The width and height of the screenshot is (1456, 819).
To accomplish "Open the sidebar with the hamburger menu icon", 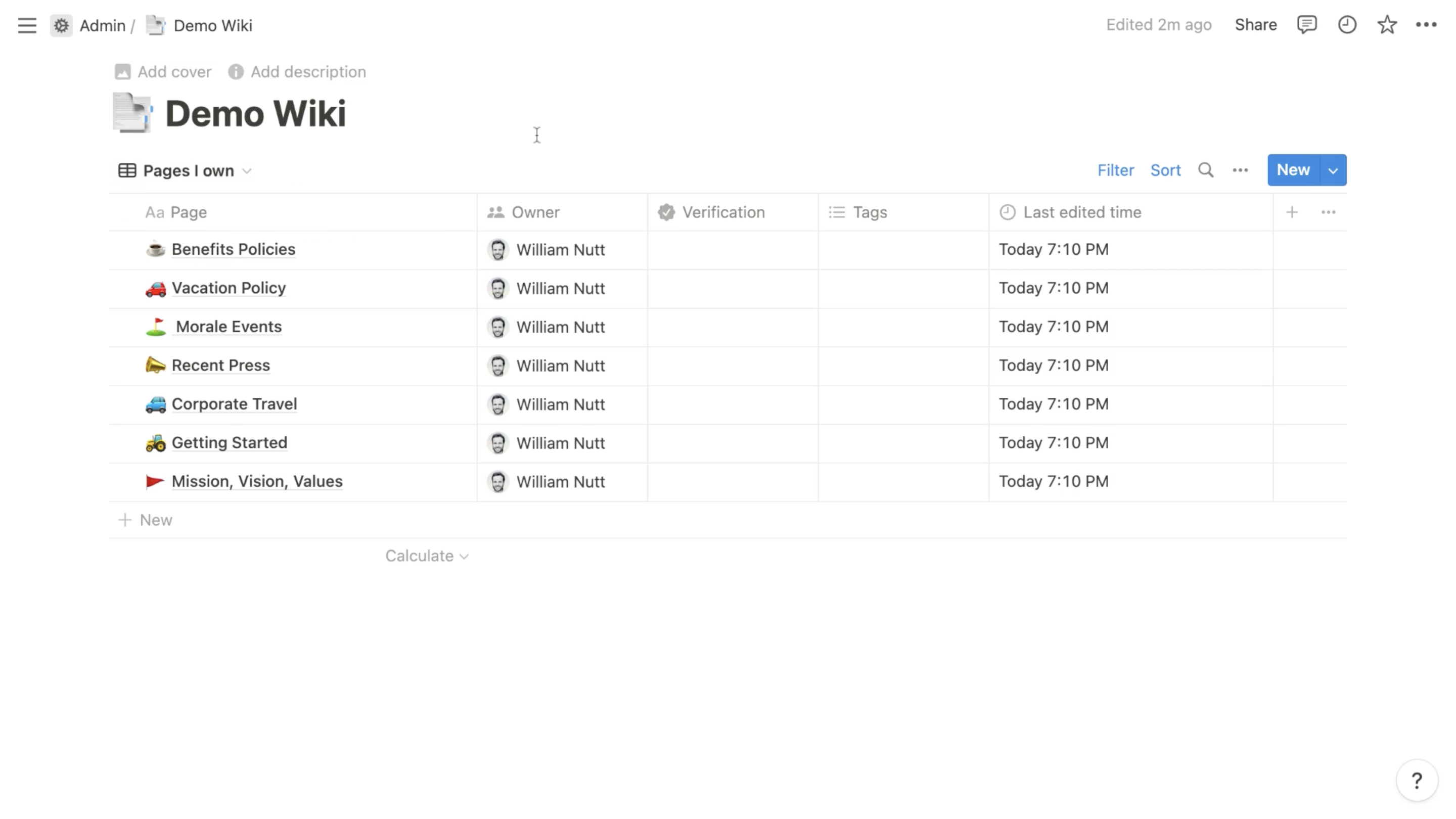I will click(x=27, y=25).
